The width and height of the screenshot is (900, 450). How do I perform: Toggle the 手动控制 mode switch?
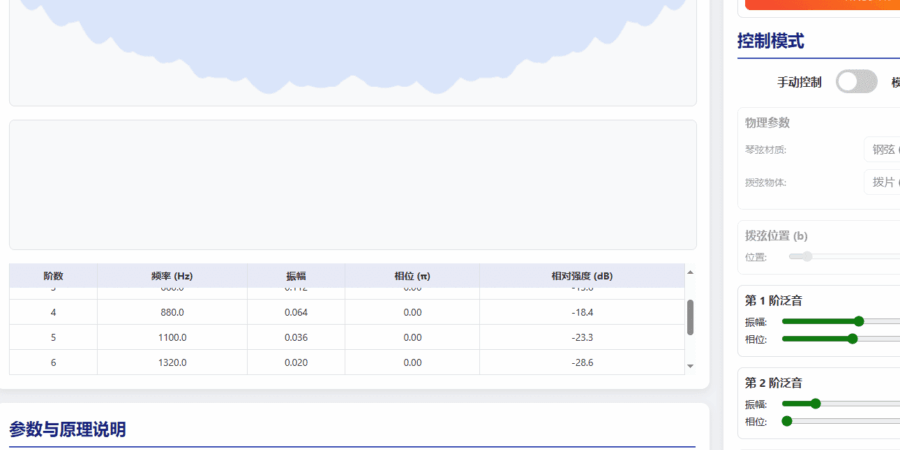pos(856,82)
